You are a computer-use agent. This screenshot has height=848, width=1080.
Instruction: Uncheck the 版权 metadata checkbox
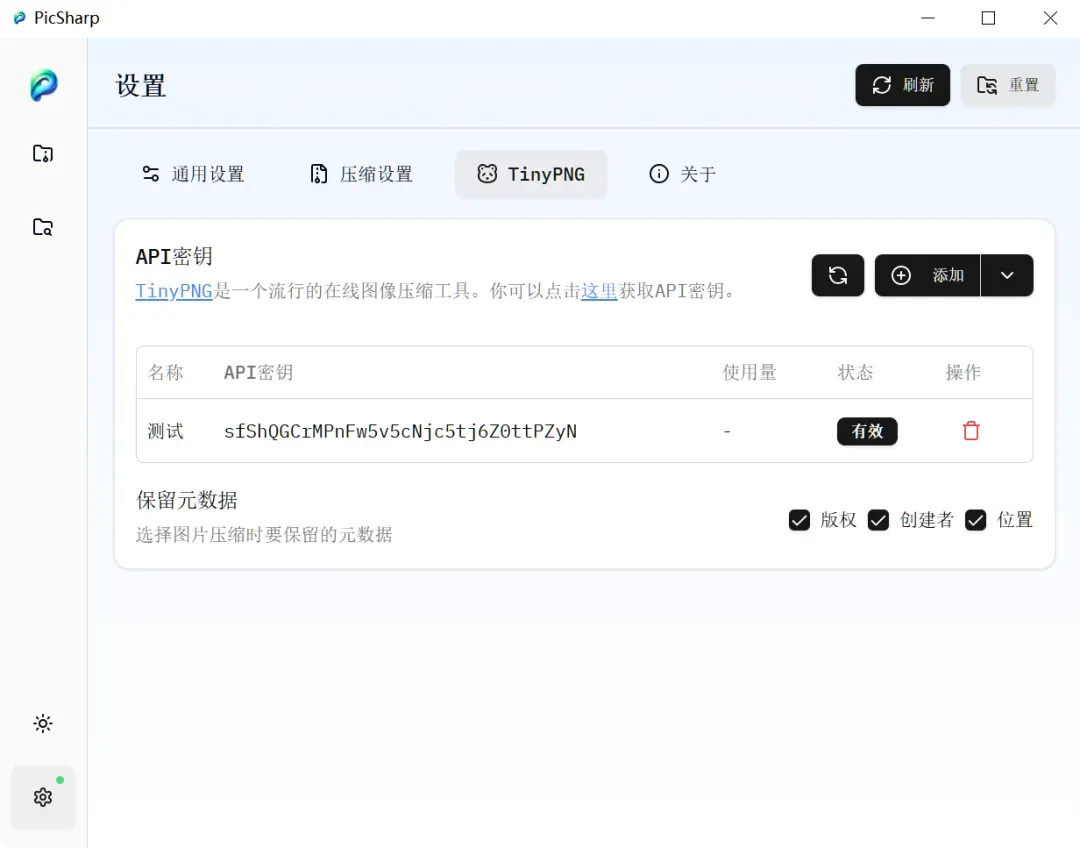point(799,520)
